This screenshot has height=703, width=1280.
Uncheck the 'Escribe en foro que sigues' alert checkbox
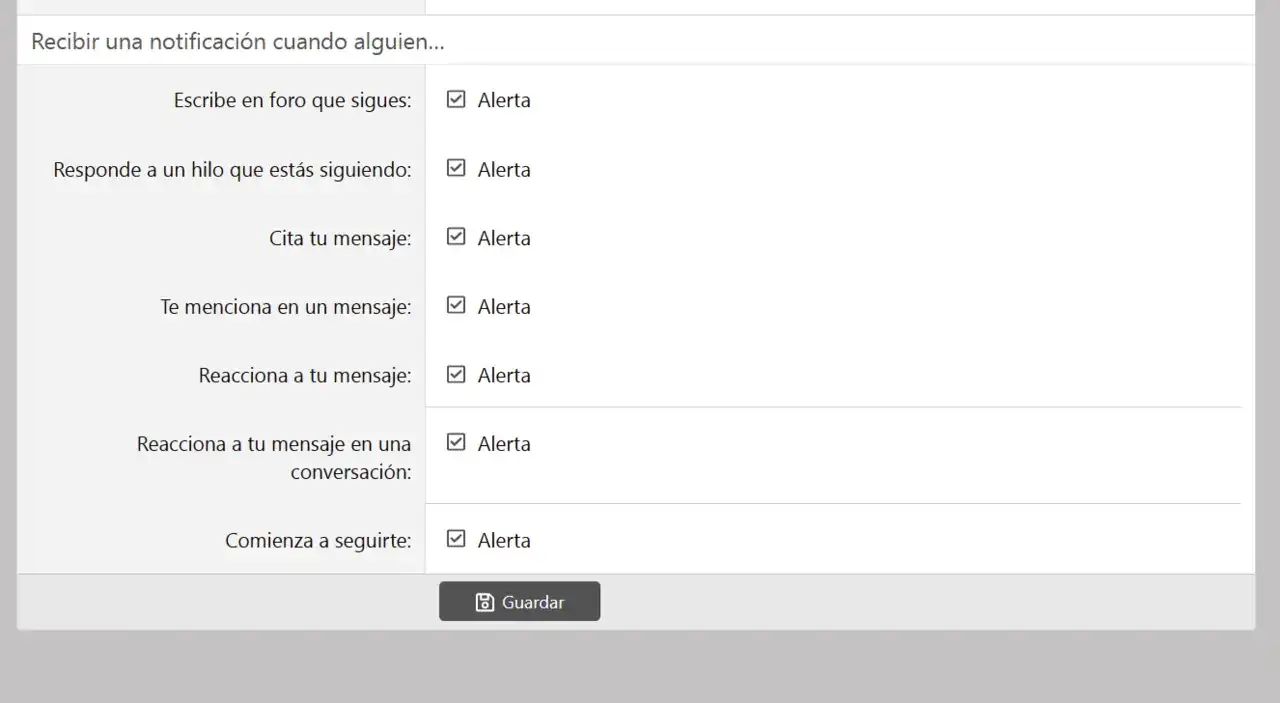click(x=456, y=100)
